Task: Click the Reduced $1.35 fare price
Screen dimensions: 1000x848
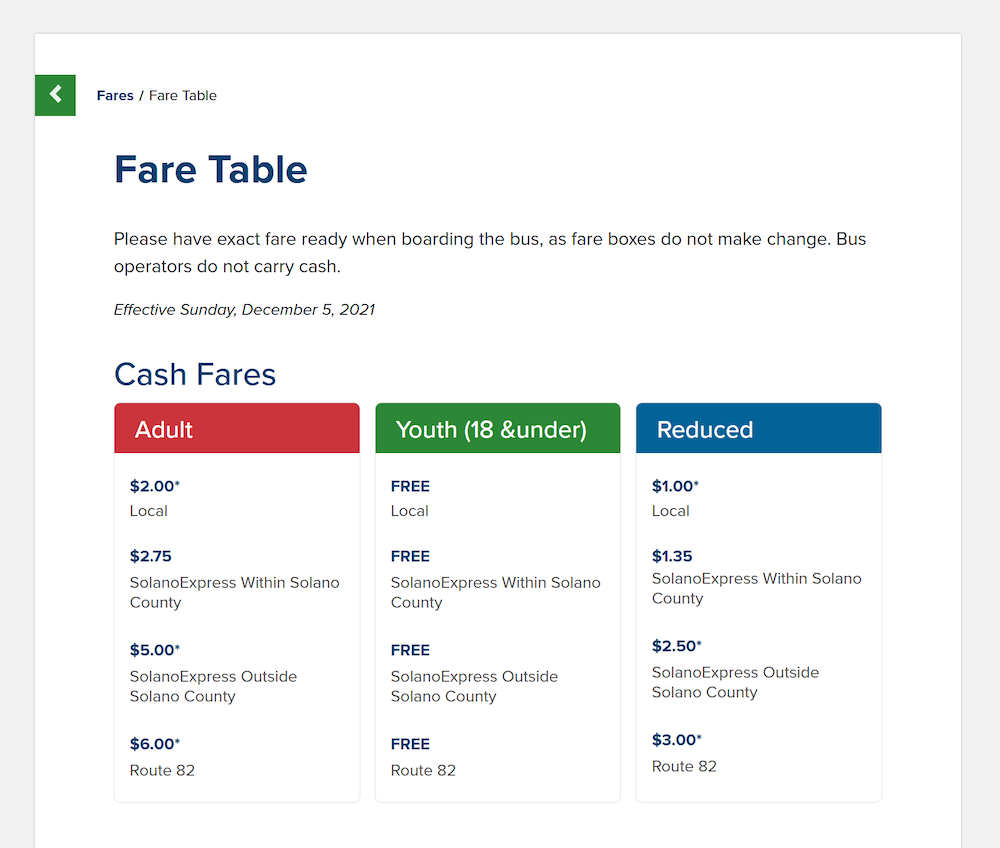Action: point(672,556)
